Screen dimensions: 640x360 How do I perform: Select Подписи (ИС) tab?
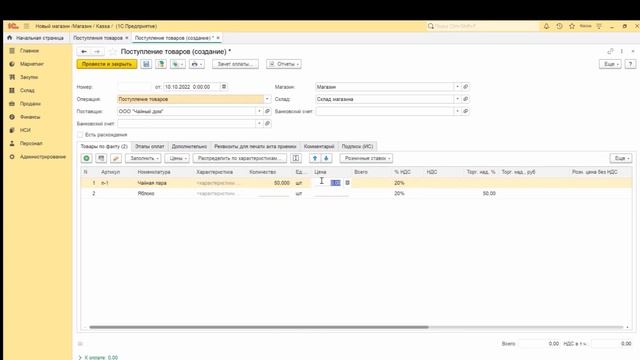(x=357, y=146)
